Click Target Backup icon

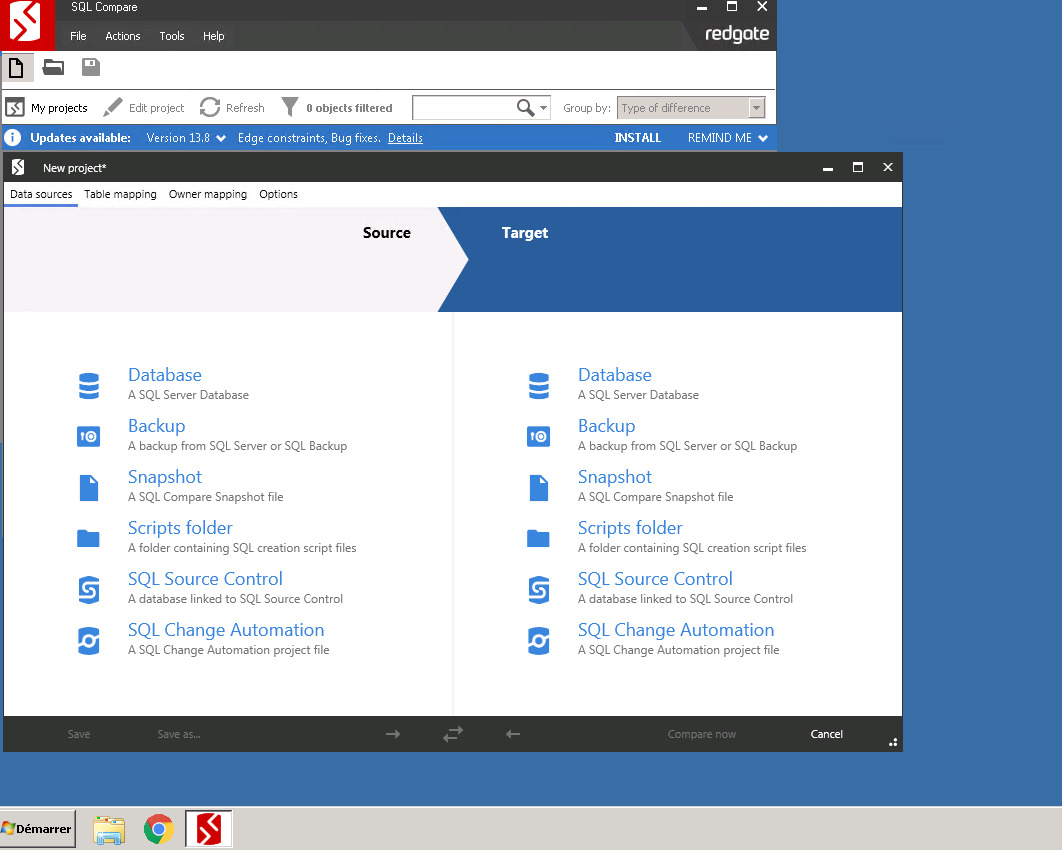(538, 436)
